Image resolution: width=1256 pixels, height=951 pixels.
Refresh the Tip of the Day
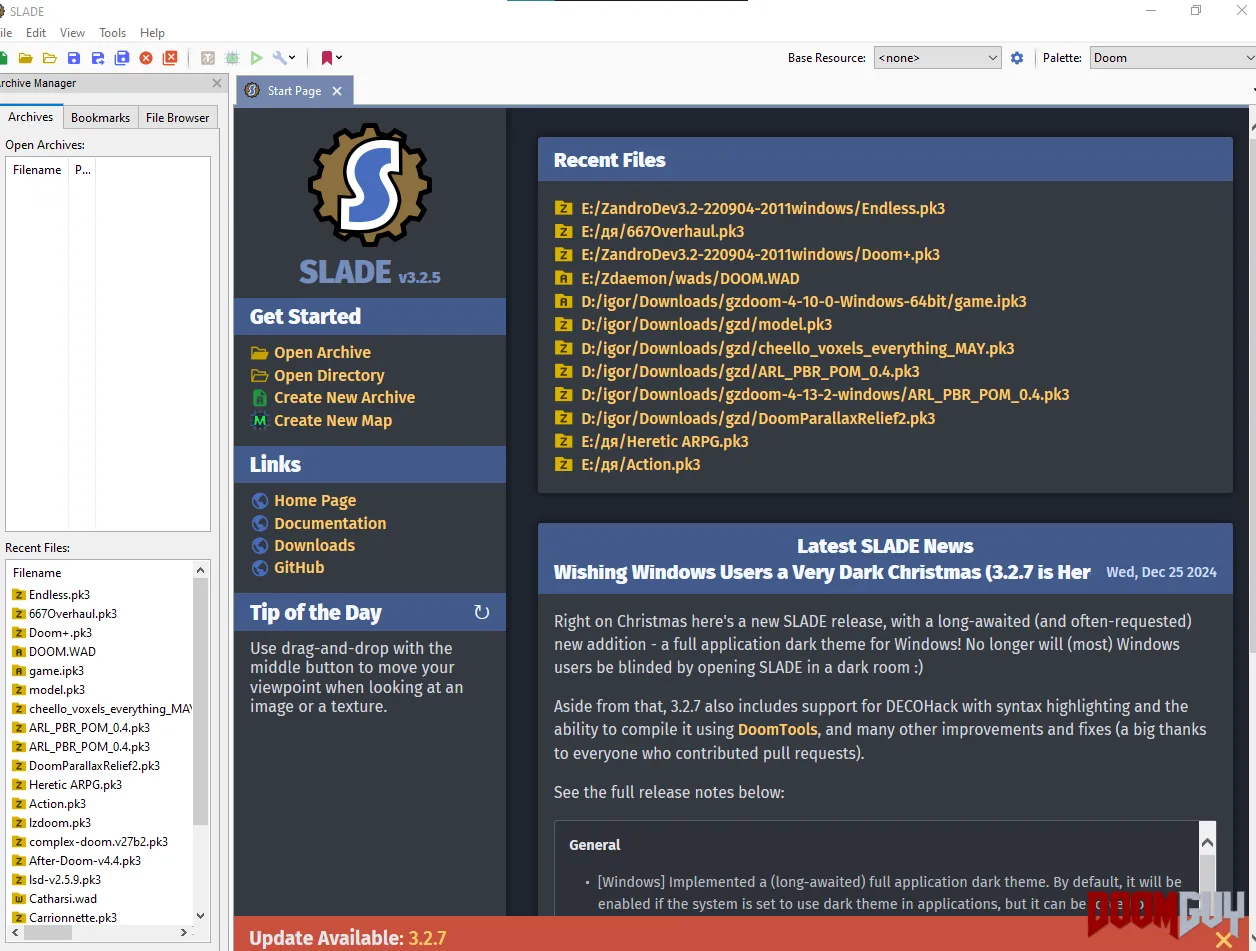coord(481,612)
